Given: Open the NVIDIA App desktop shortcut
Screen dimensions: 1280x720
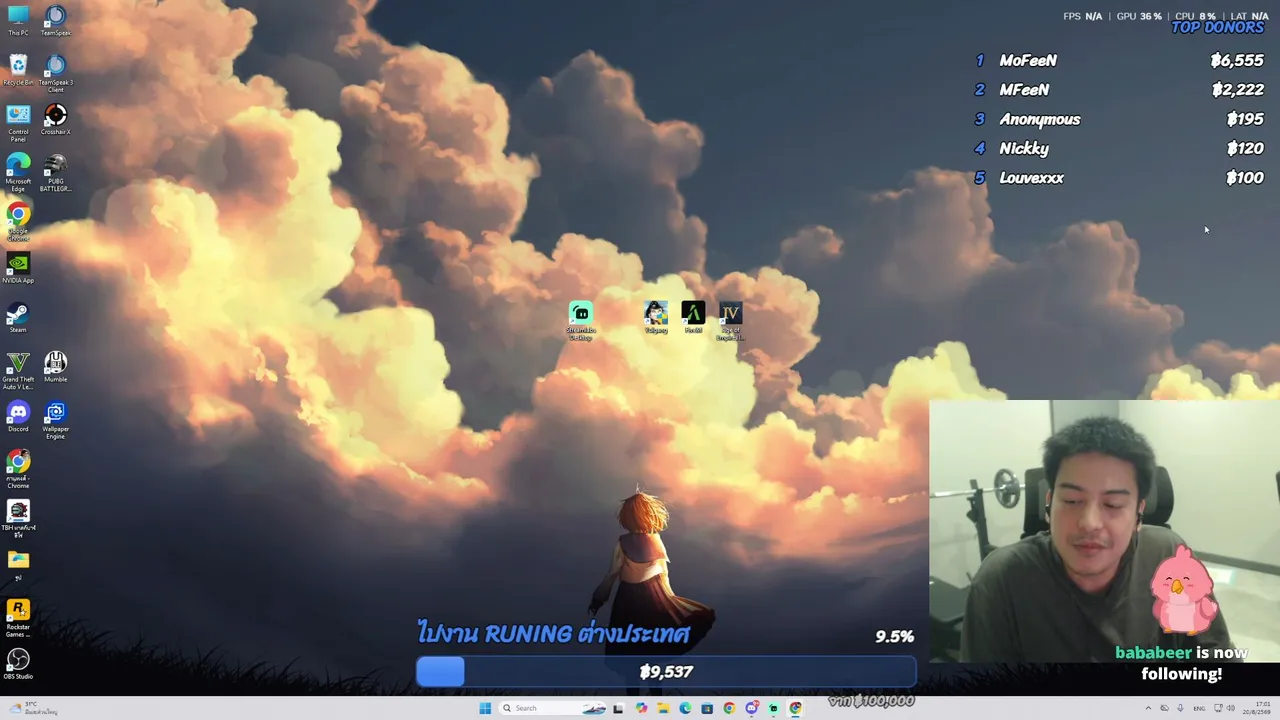Looking at the screenshot, I should [18, 268].
